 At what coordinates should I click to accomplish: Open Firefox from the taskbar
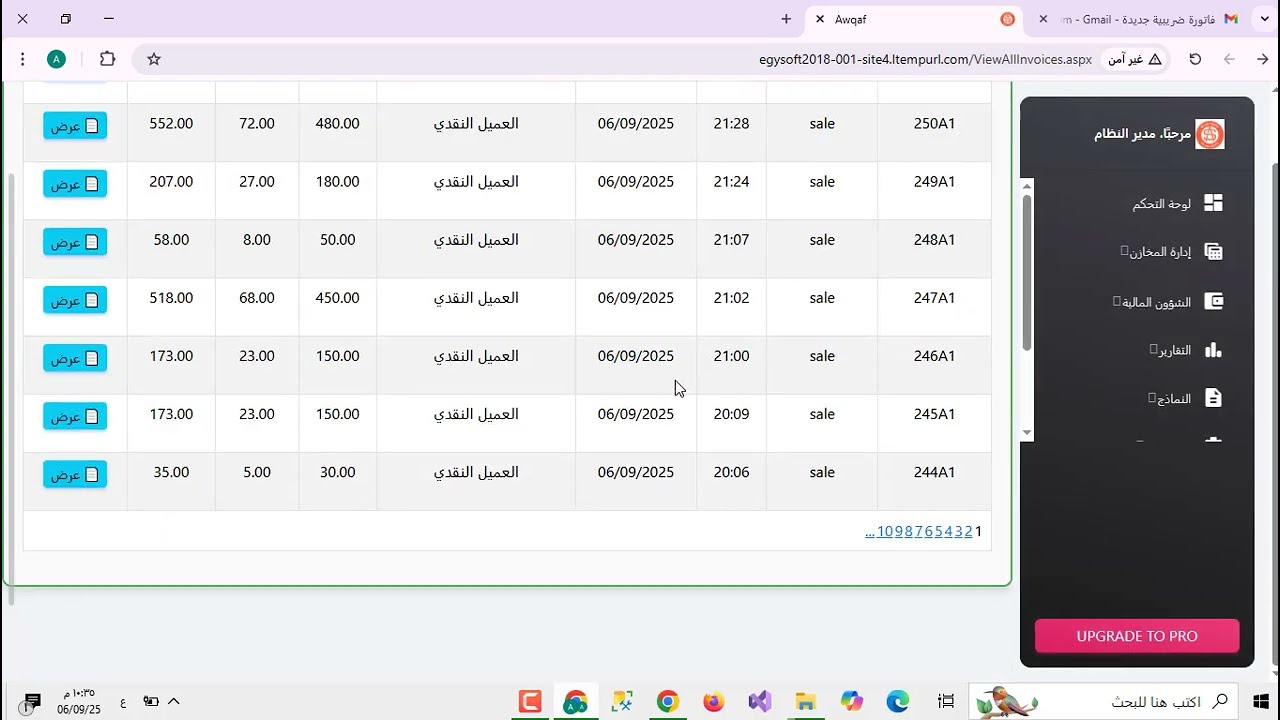coord(713,702)
